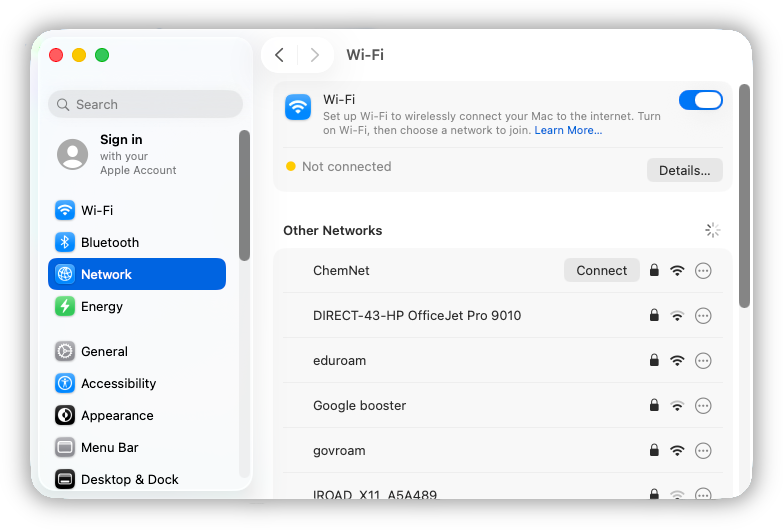Select Network in the sidebar
This screenshot has width=783, height=530.
(137, 274)
